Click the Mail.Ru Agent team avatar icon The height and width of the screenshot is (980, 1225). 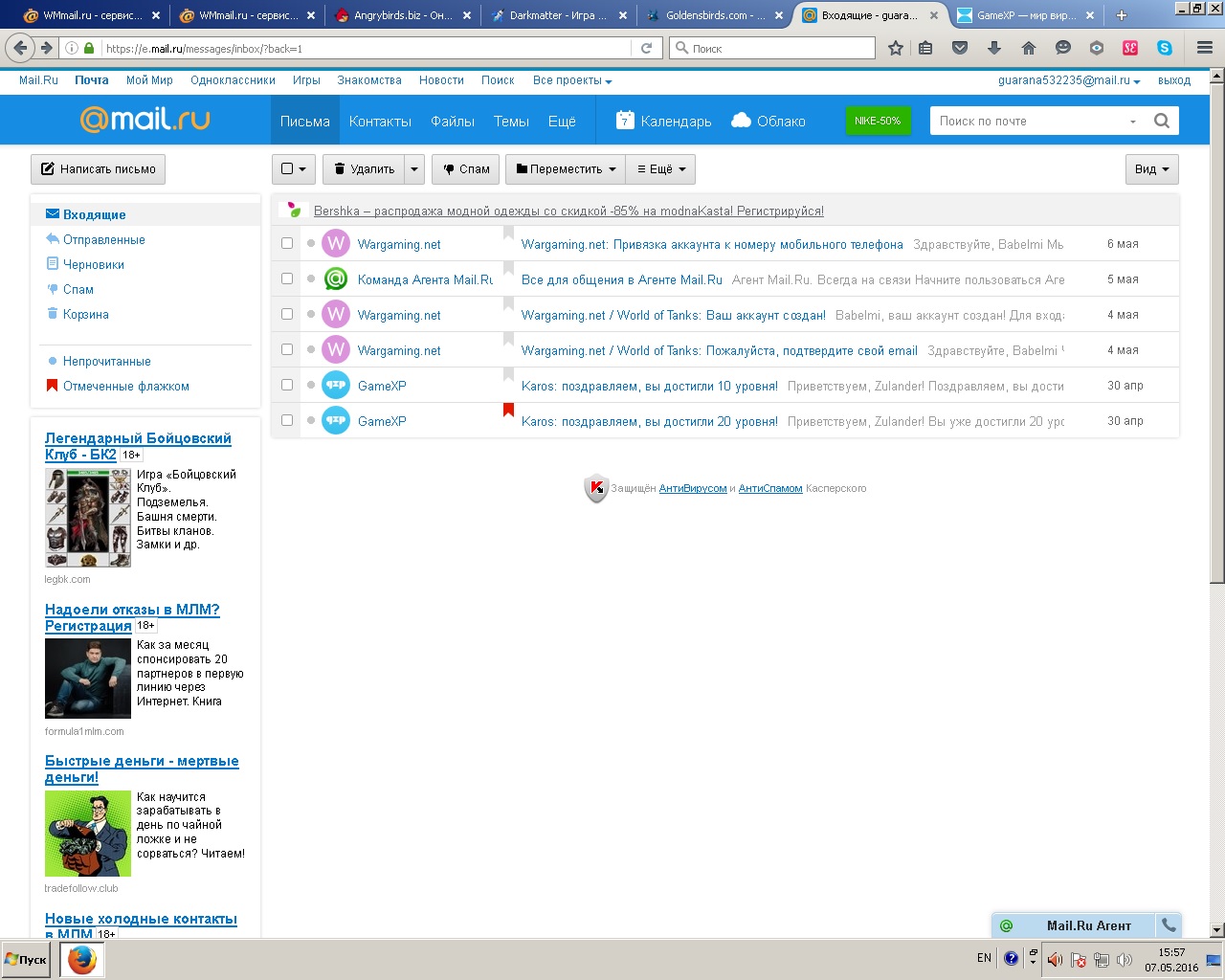coord(335,279)
